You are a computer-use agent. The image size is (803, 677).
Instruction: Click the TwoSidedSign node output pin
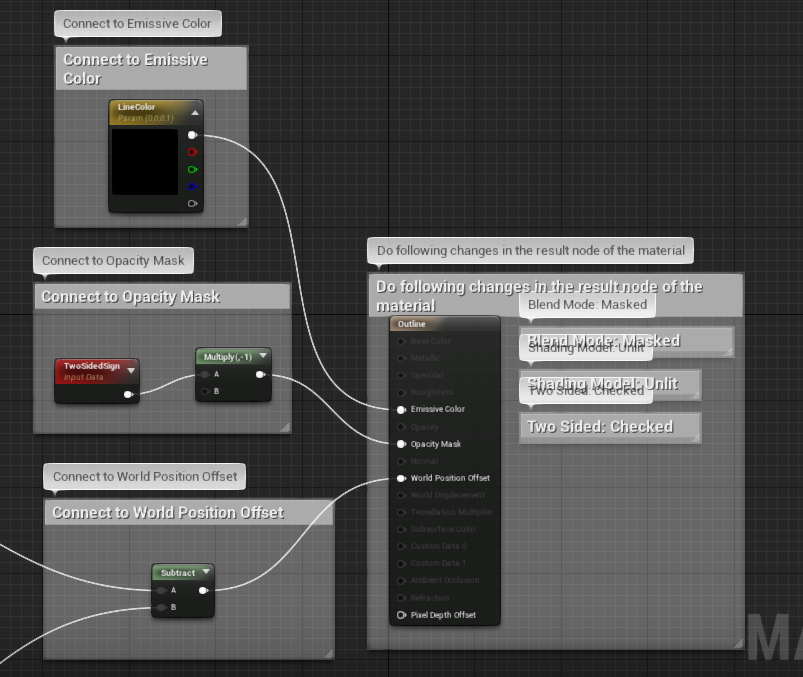point(129,394)
